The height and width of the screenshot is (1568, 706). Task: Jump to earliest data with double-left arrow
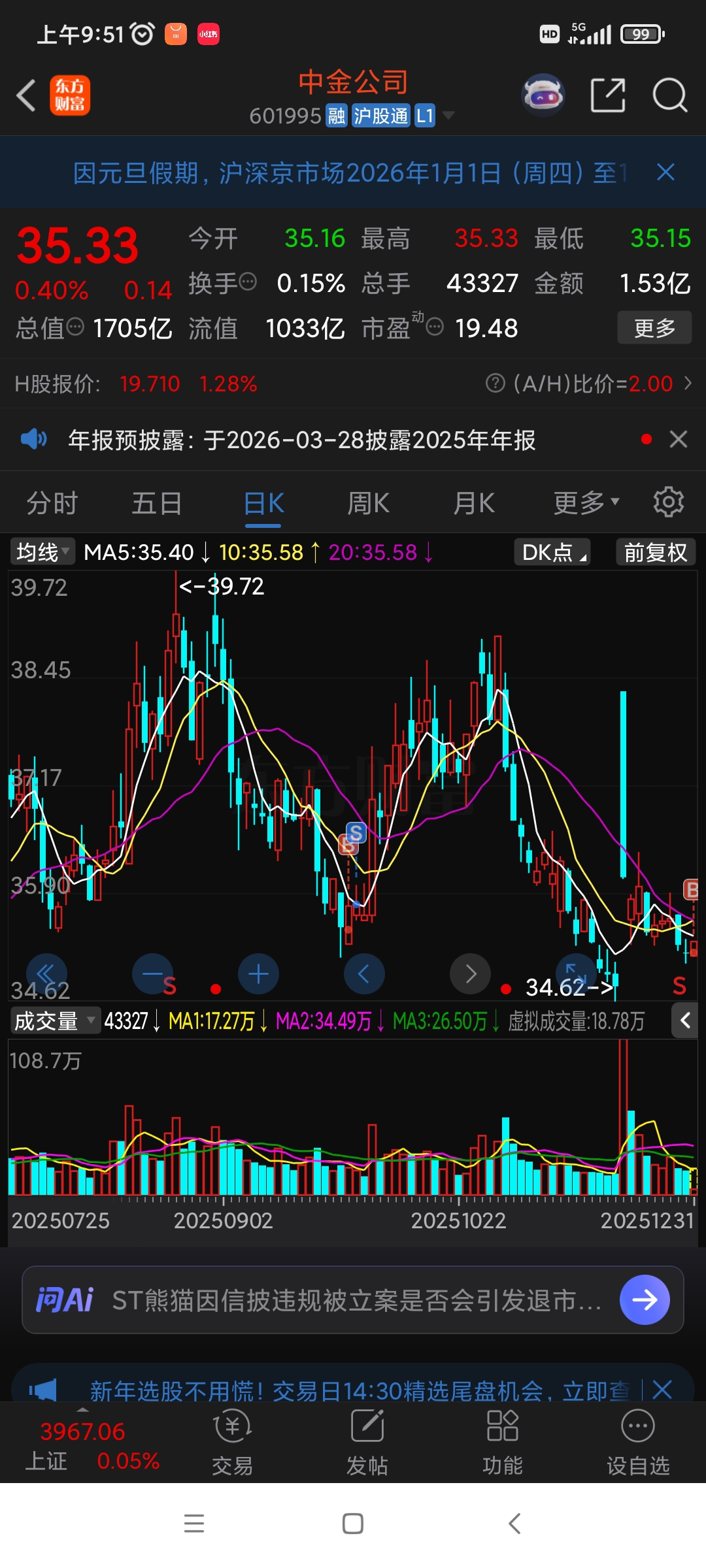pos(46,973)
